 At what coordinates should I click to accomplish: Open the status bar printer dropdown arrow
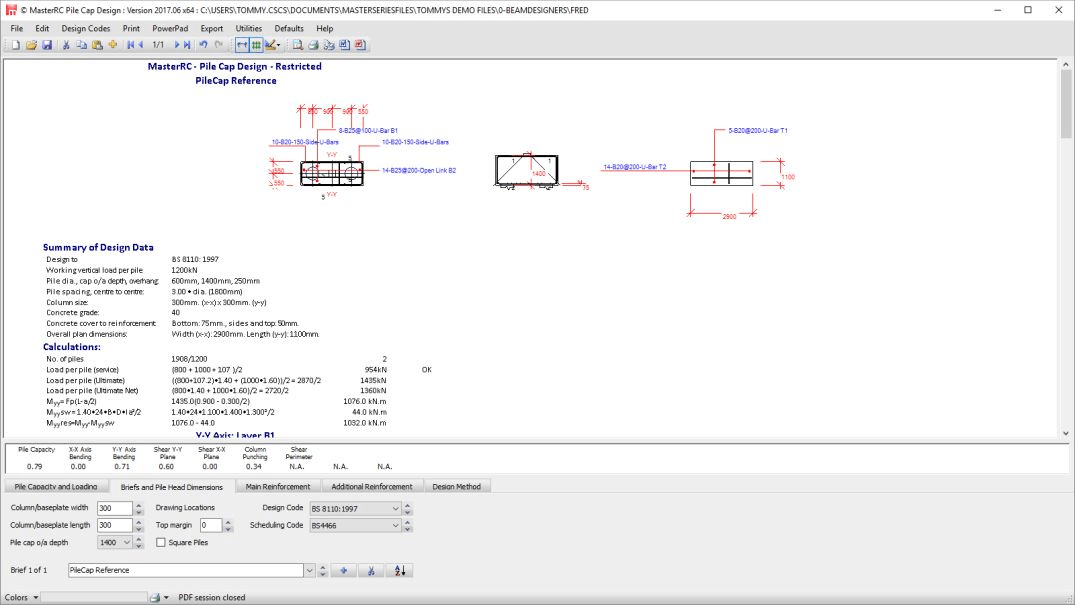166,598
